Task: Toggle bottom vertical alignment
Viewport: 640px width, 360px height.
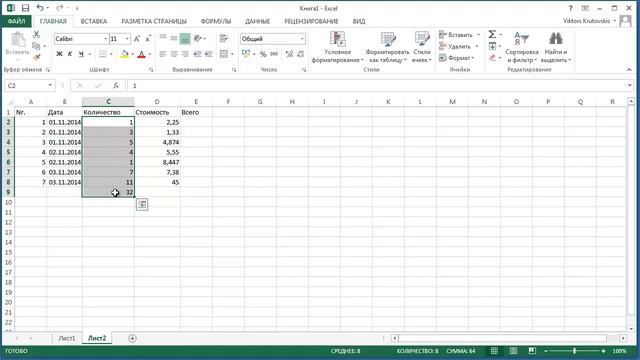Action: pos(185,38)
